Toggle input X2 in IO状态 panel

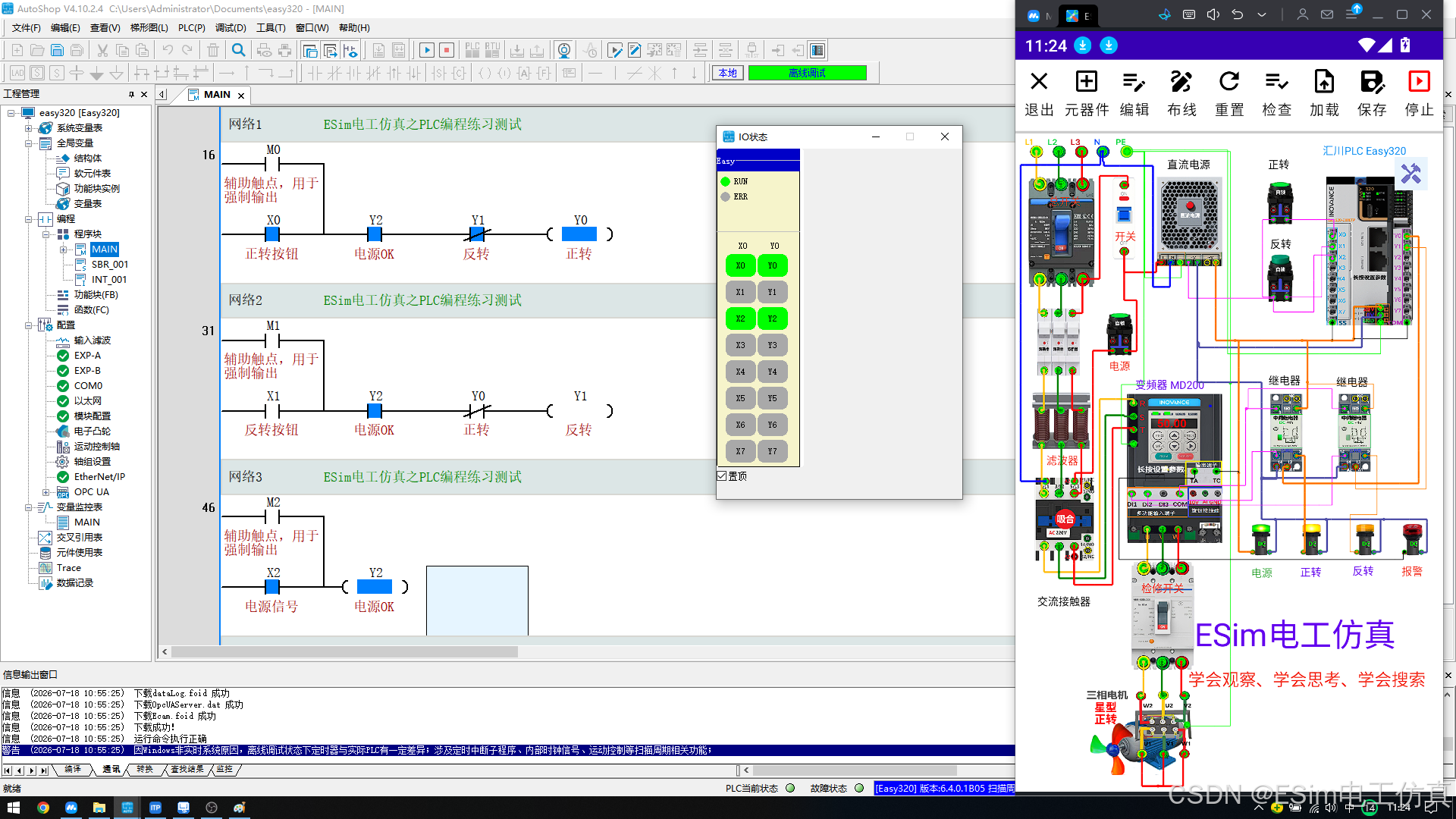coord(740,318)
